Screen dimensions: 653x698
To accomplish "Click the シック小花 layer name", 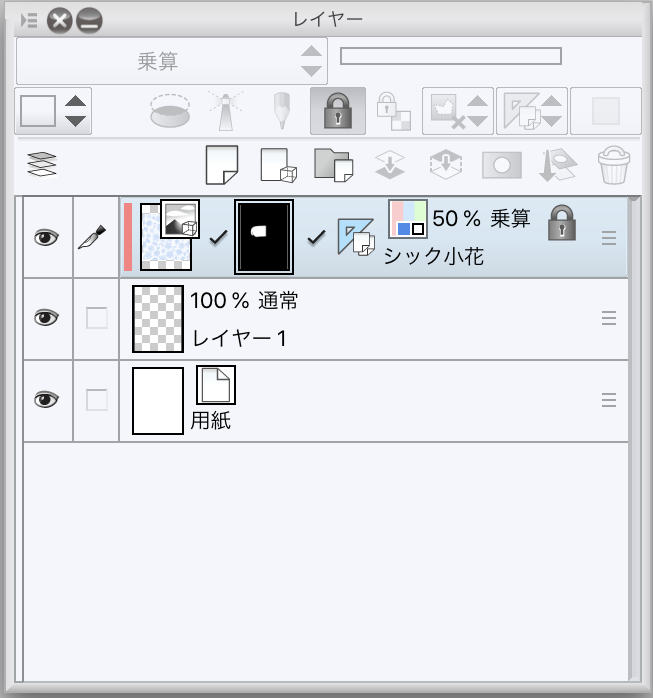I will tap(434, 256).
